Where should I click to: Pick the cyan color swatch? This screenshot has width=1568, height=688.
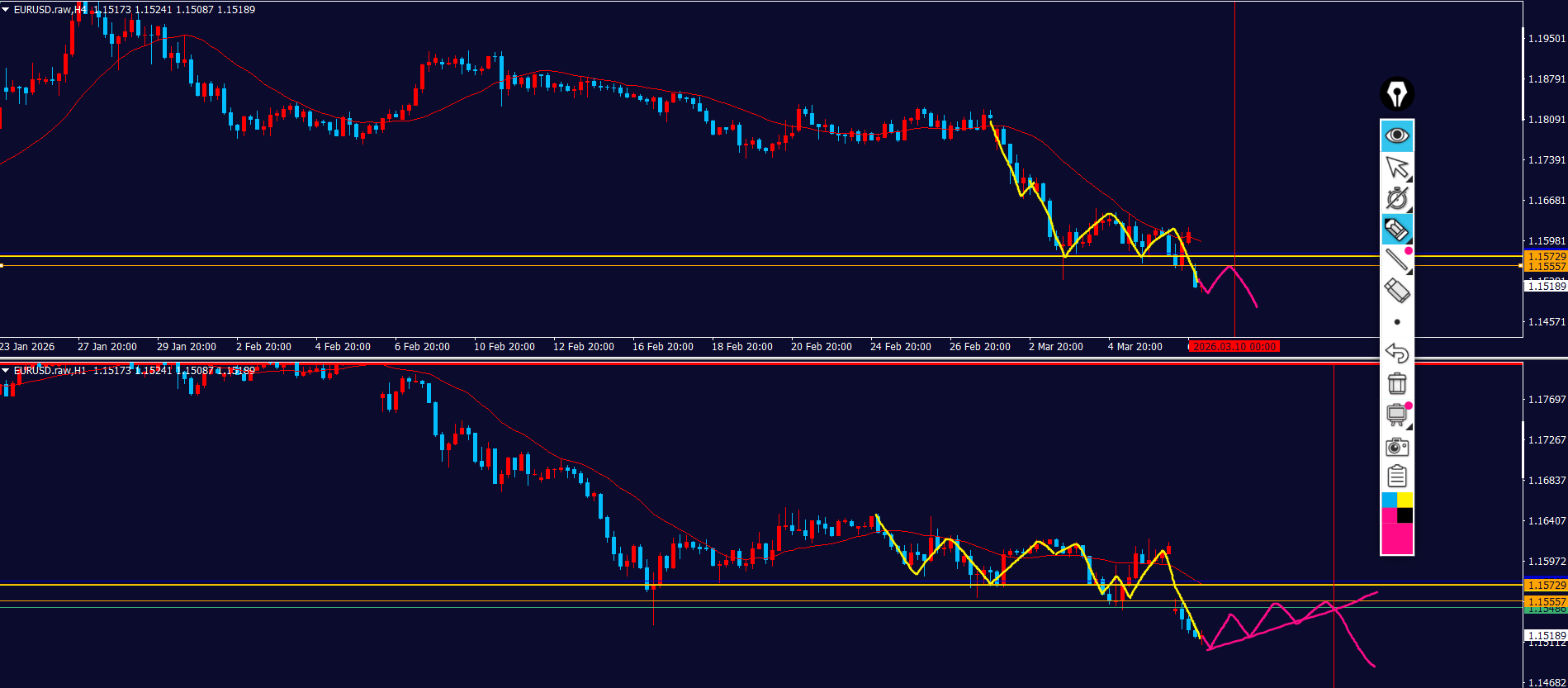1389,500
